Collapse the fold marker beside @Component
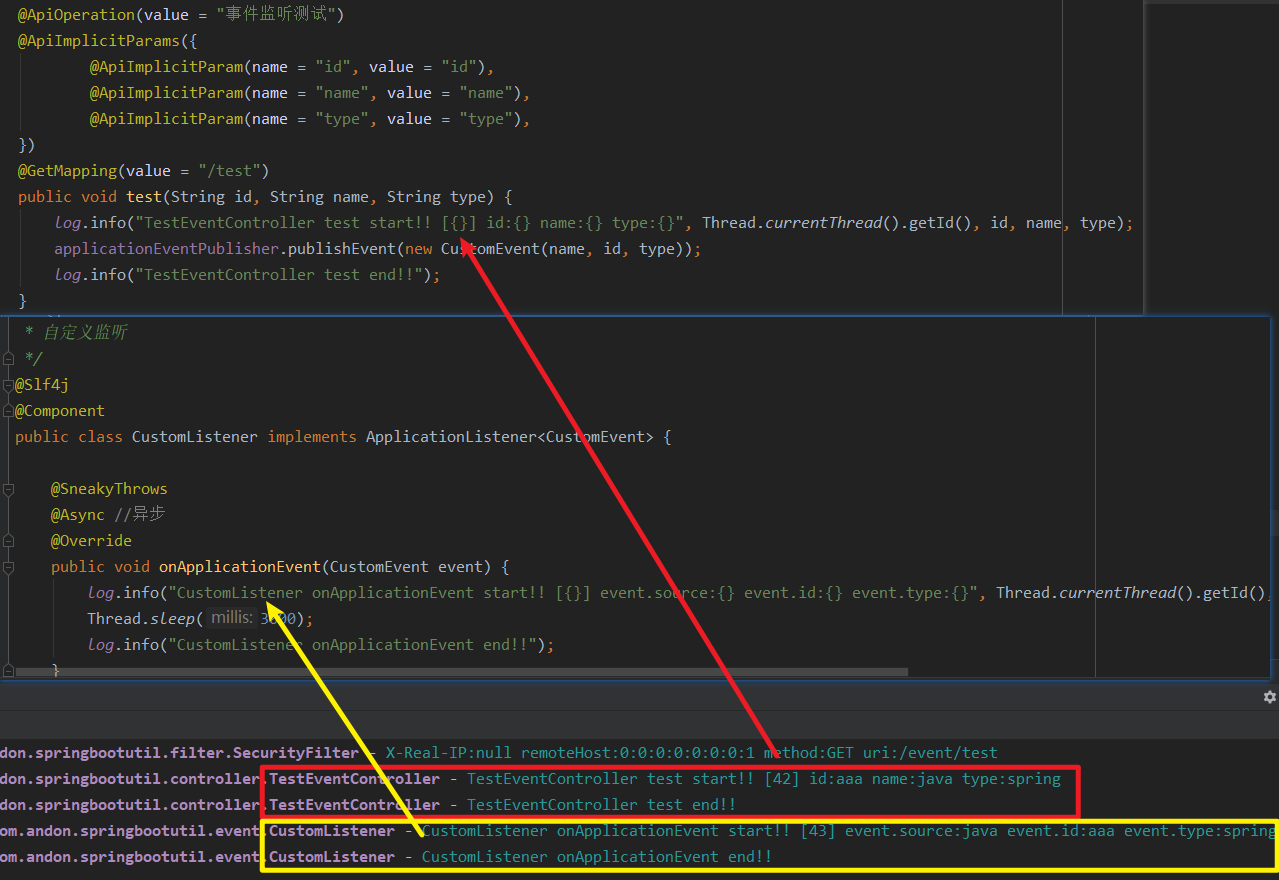Viewport: 1279px width, 880px height. click(x=8, y=411)
